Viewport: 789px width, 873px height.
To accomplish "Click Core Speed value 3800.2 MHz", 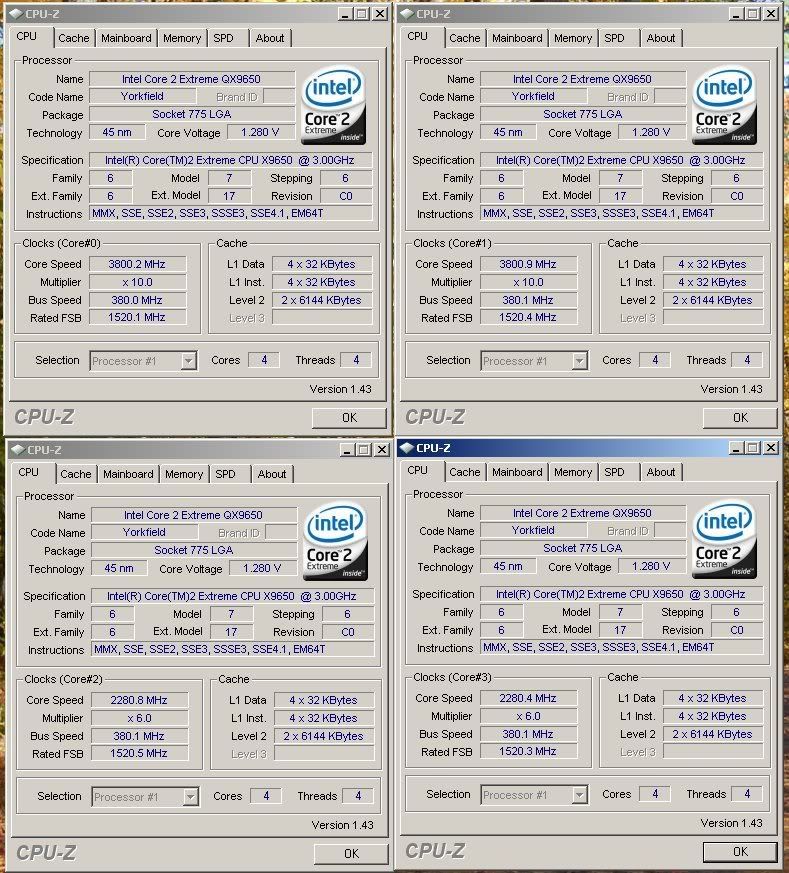I will pos(138,264).
